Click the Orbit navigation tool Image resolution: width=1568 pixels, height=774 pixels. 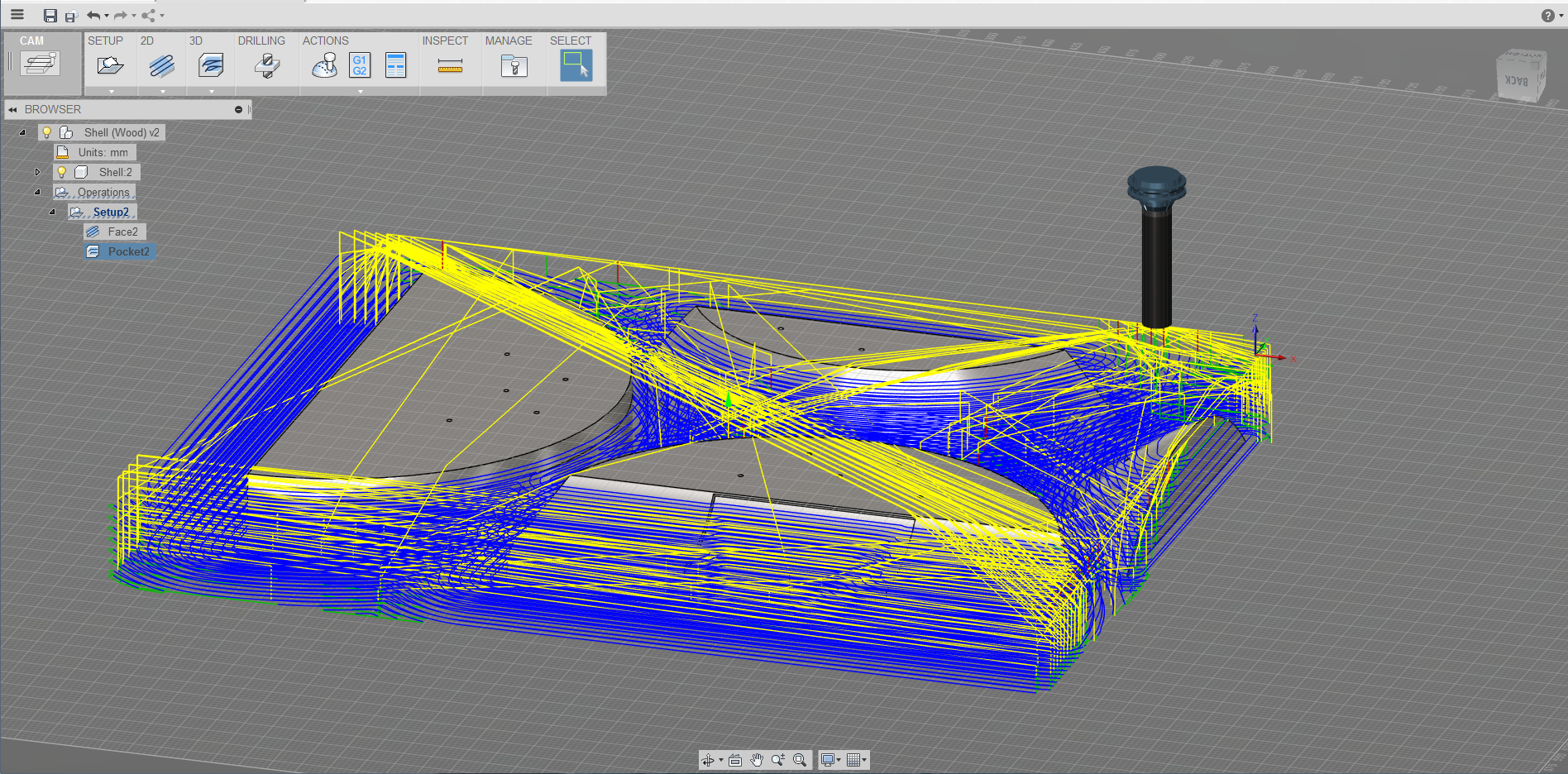click(x=708, y=760)
